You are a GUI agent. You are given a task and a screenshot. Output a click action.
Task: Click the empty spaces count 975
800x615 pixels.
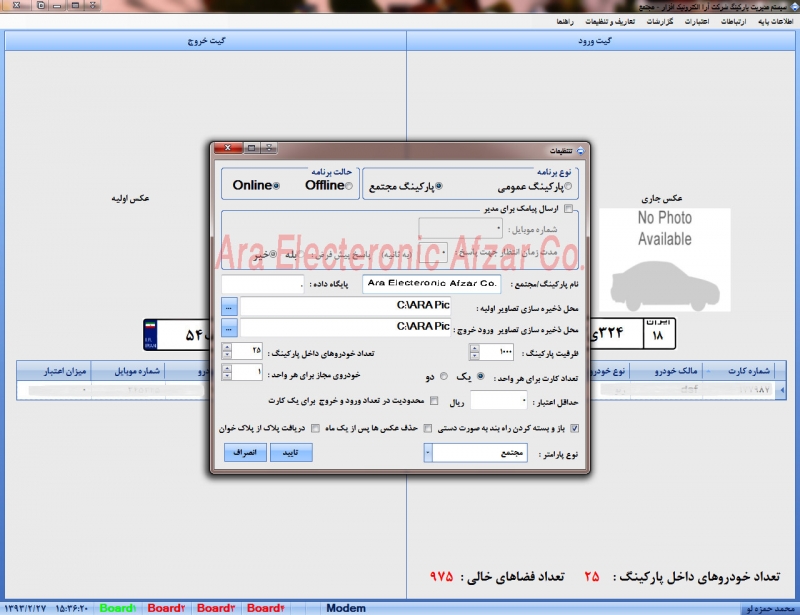point(441,576)
